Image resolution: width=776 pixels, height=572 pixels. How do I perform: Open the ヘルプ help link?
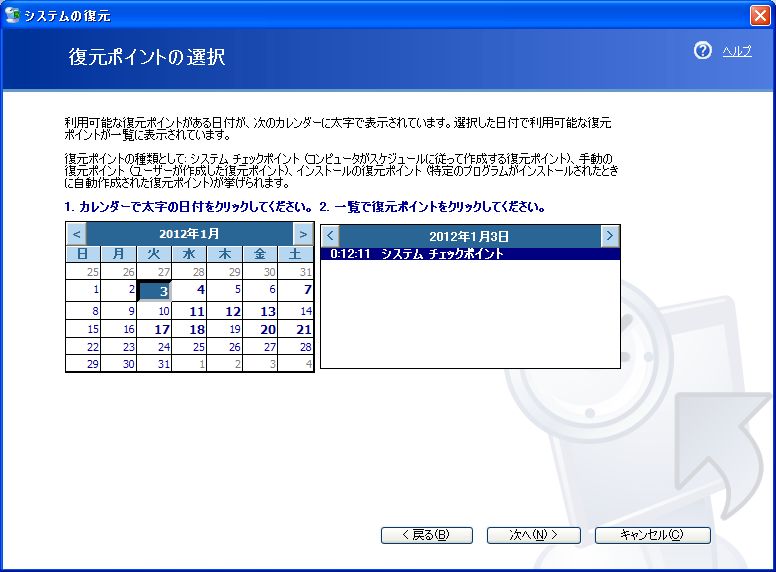(737, 52)
